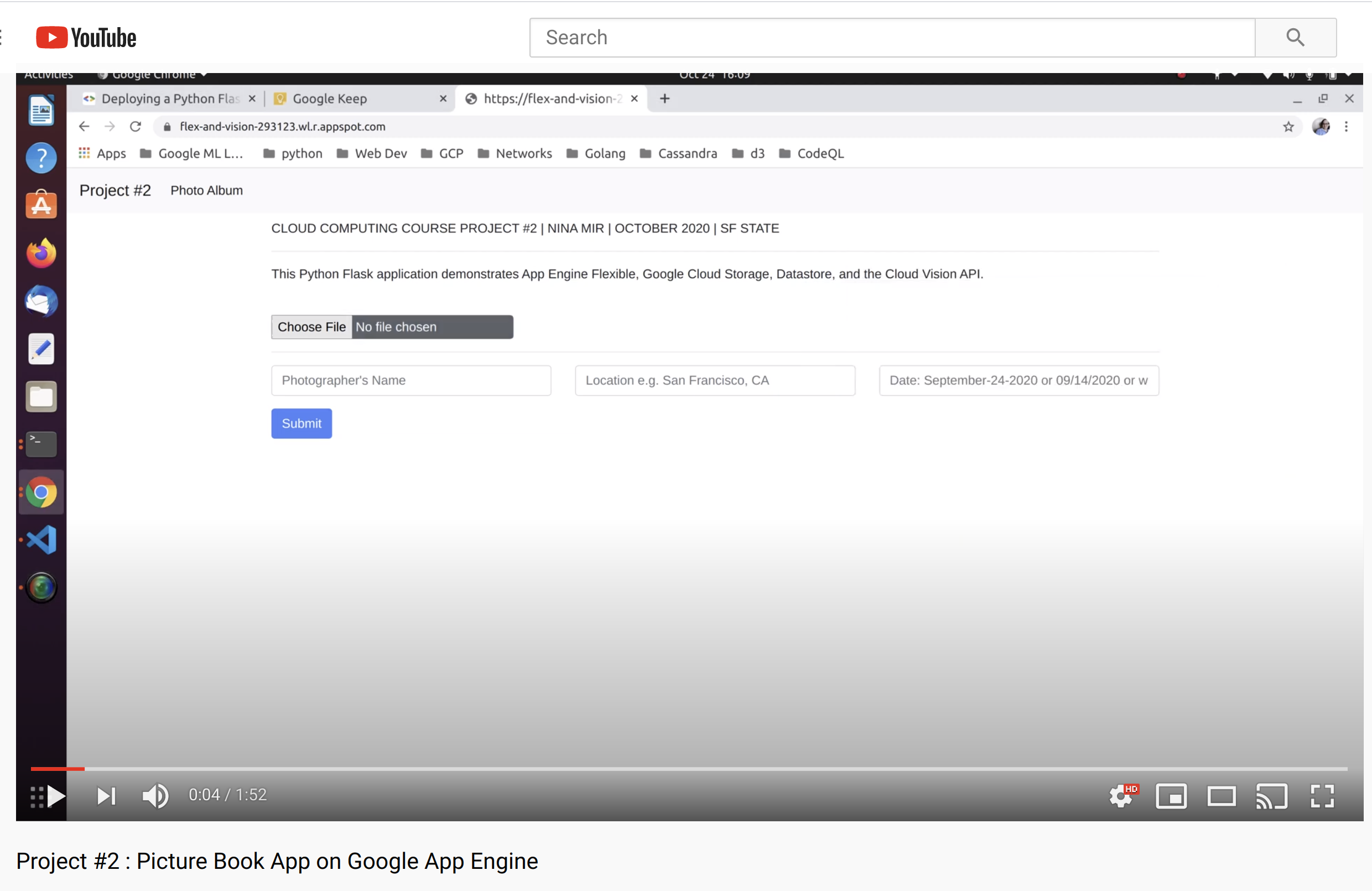Click the YouTube search field
Screen dimensions: 1372x891
[x=891, y=38]
